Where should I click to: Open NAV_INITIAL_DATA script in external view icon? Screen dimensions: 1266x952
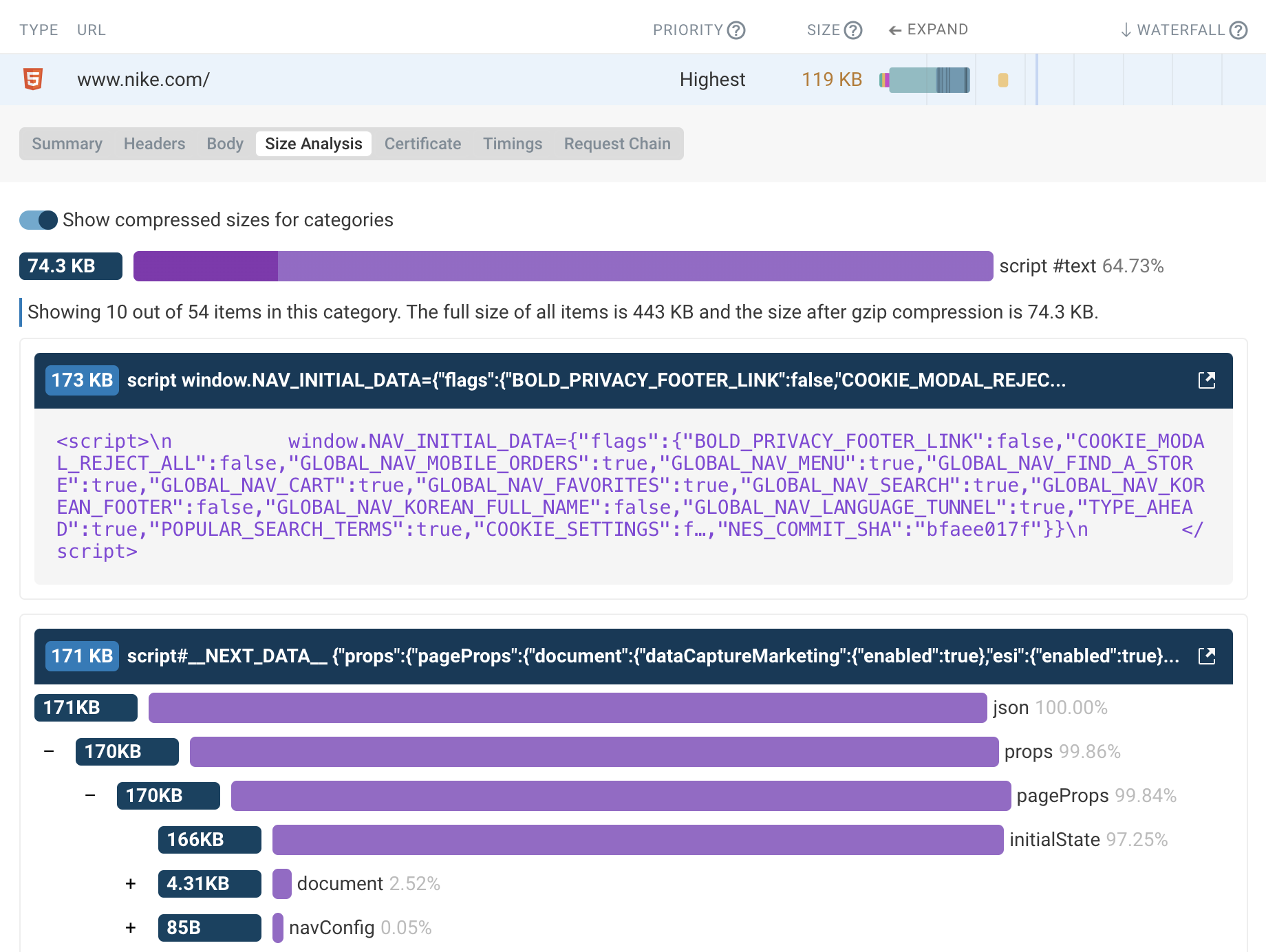tap(1207, 380)
